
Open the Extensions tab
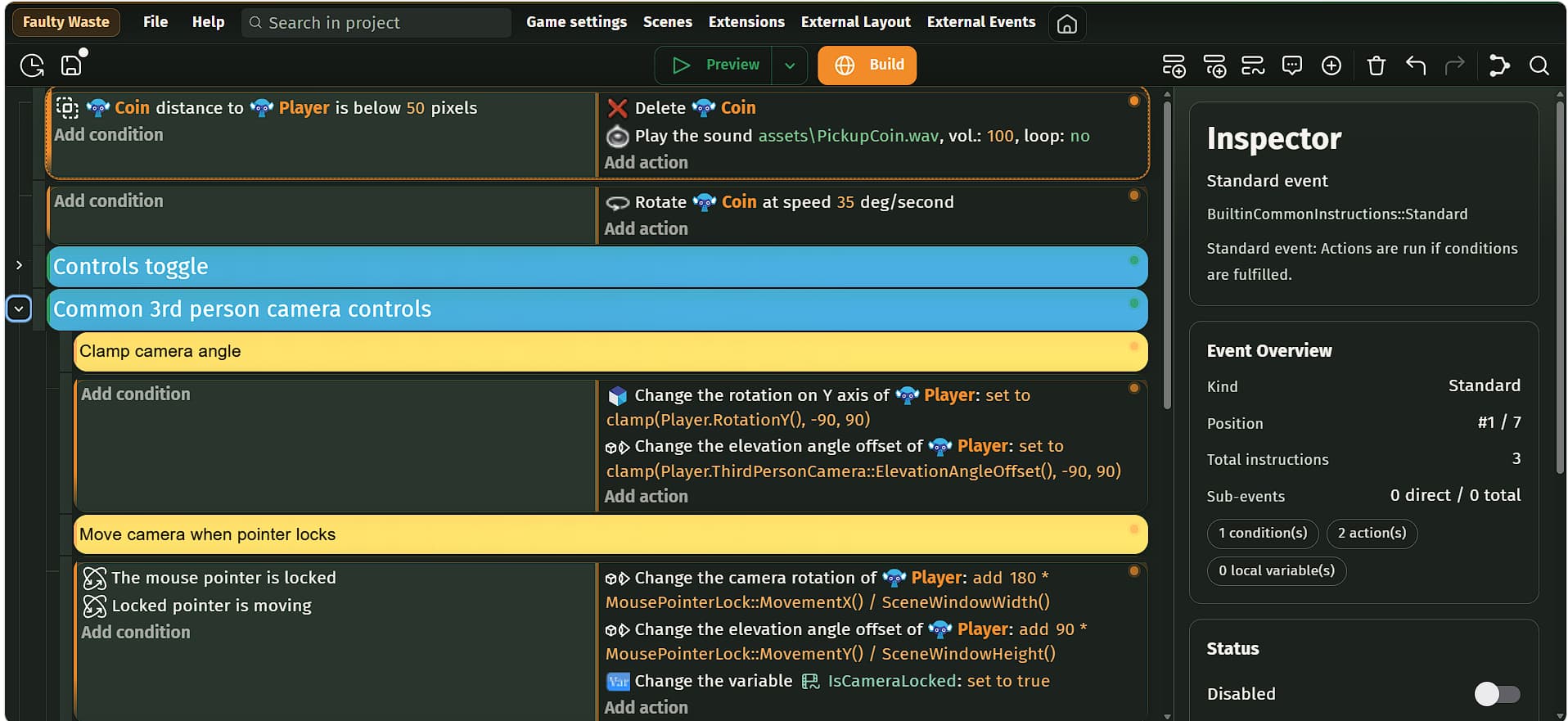tap(746, 22)
